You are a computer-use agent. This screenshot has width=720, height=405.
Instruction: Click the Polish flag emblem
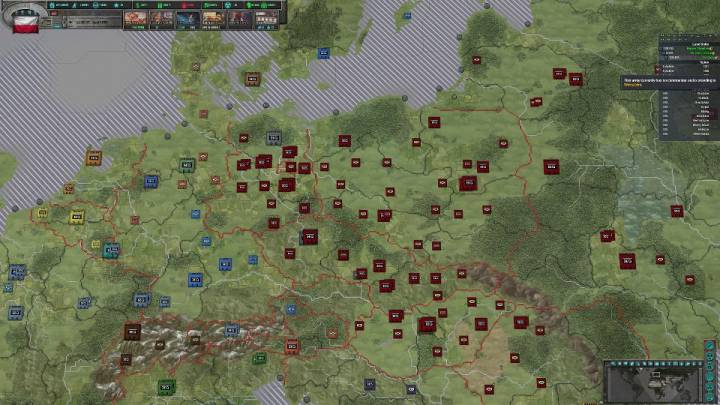(25, 24)
